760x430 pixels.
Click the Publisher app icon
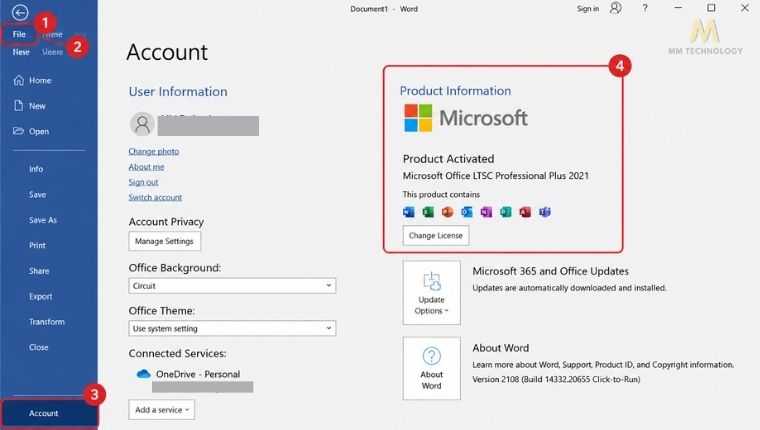tap(506, 212)
